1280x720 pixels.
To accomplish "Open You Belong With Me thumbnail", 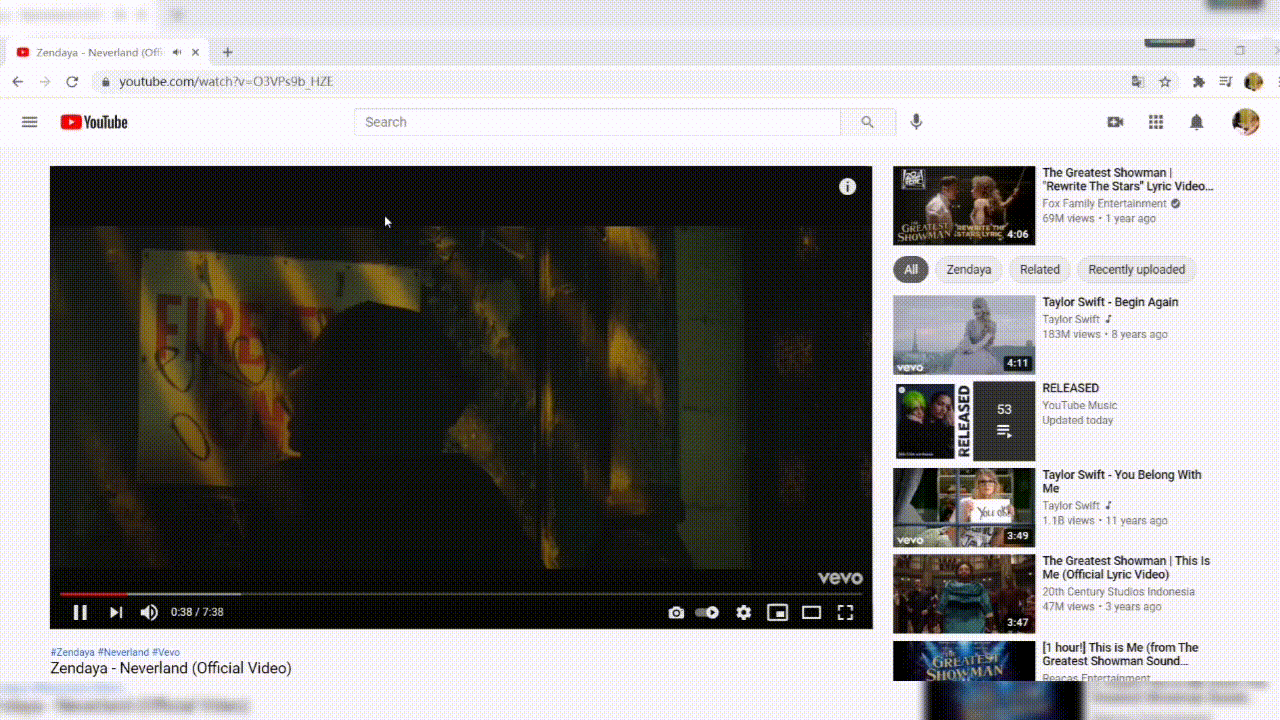I will (x=964, y=507).
